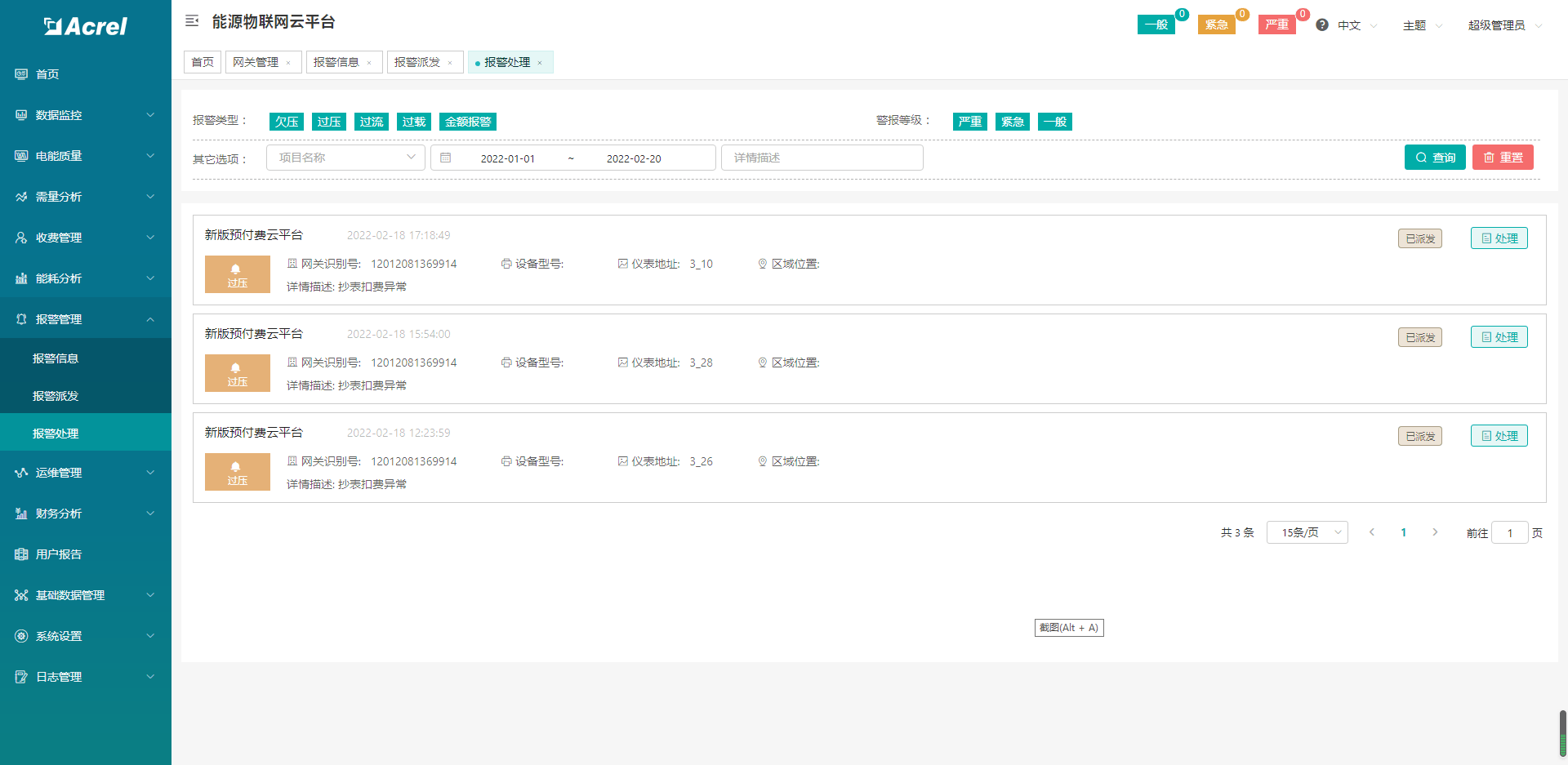Open the 15条/页 page size dropdown
Screen dimensions: 1568x765
[1307, 532]
